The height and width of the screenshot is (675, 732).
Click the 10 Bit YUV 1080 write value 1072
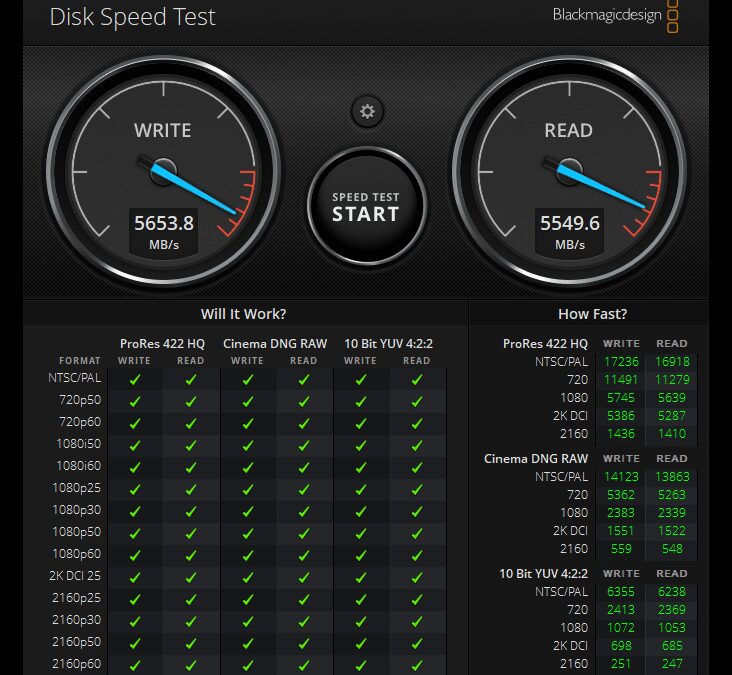(621, 627)
